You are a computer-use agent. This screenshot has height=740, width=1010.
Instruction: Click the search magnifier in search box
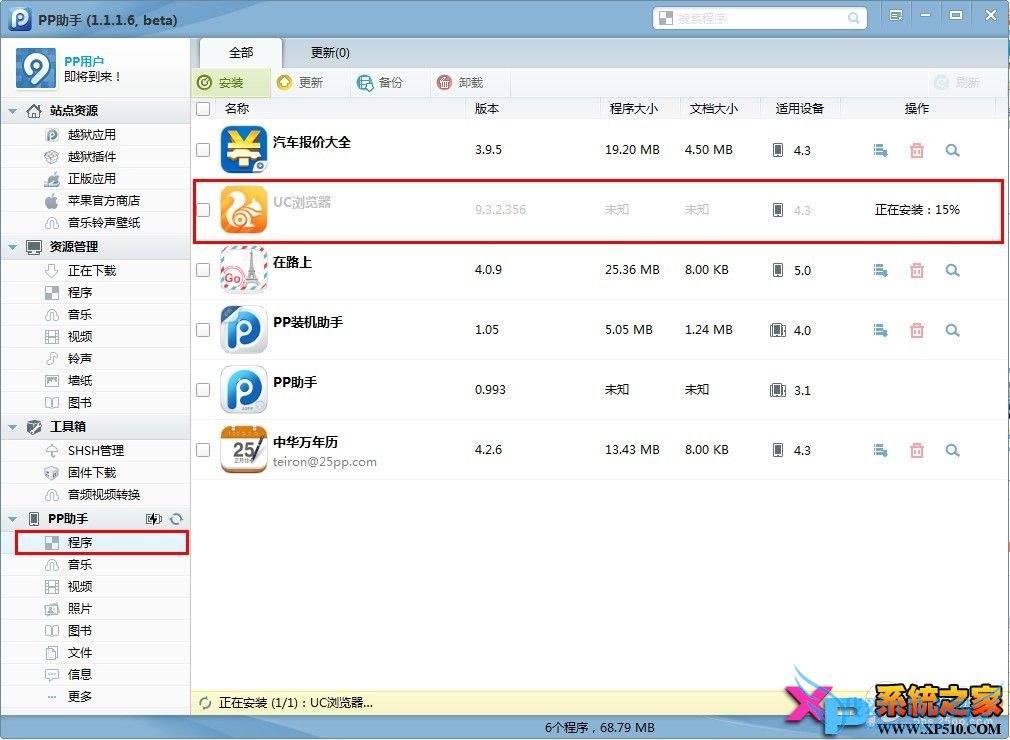pos(853,18)
